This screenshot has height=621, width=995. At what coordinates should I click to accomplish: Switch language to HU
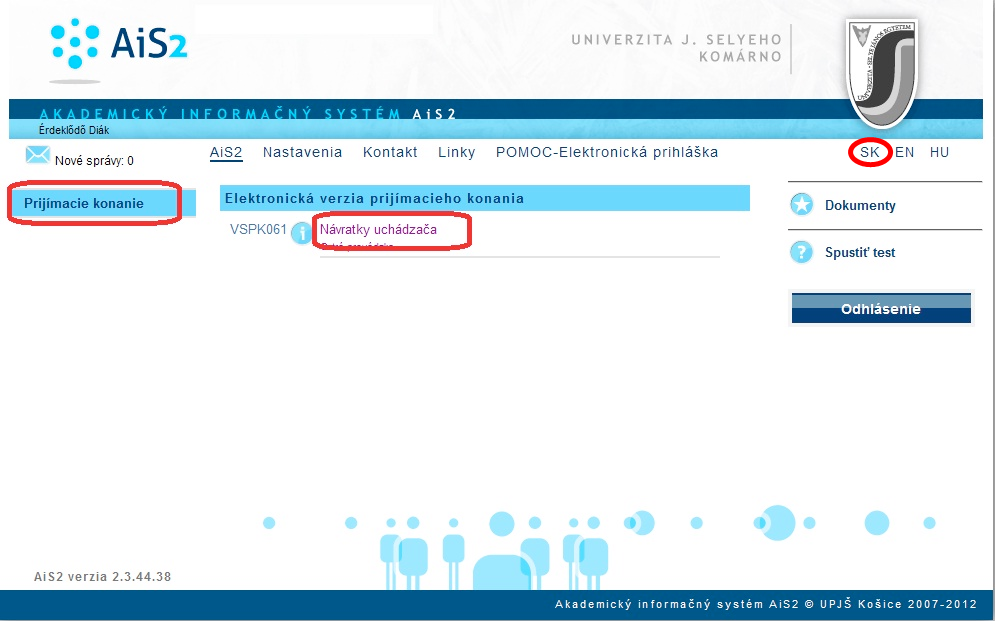[x=939, y=153]
